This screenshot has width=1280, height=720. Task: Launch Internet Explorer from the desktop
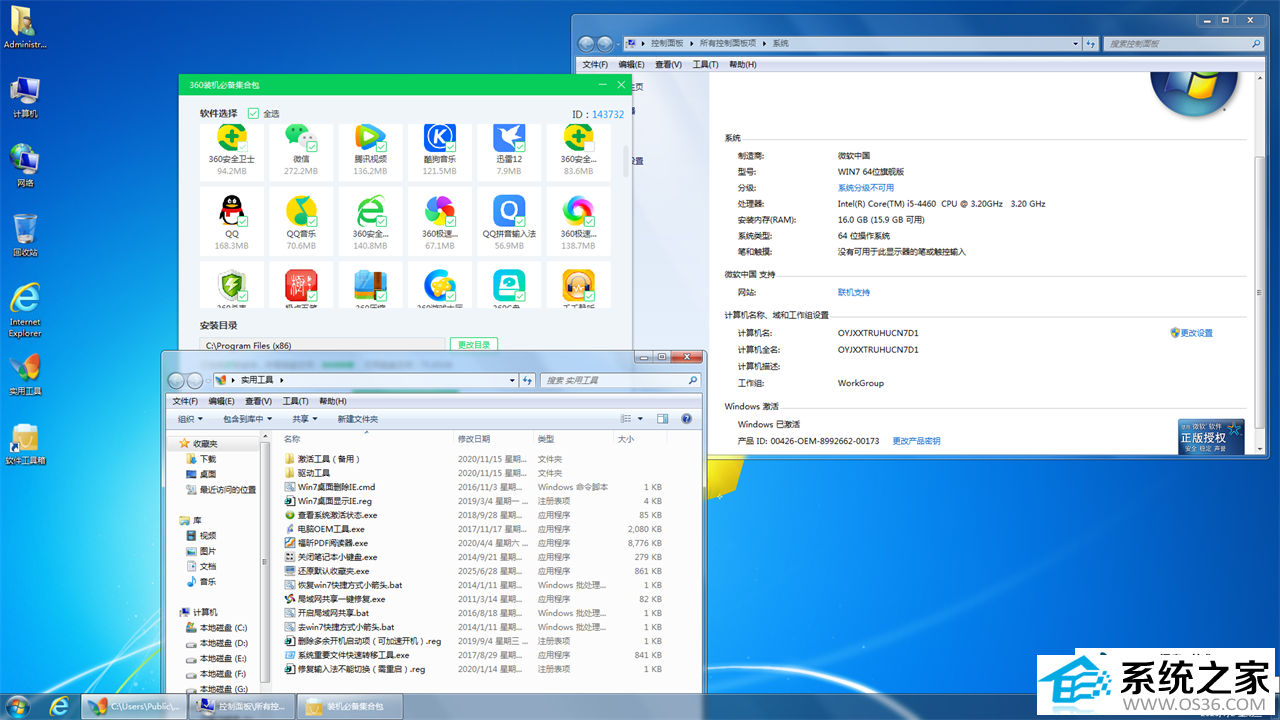[x=25, y=310]
